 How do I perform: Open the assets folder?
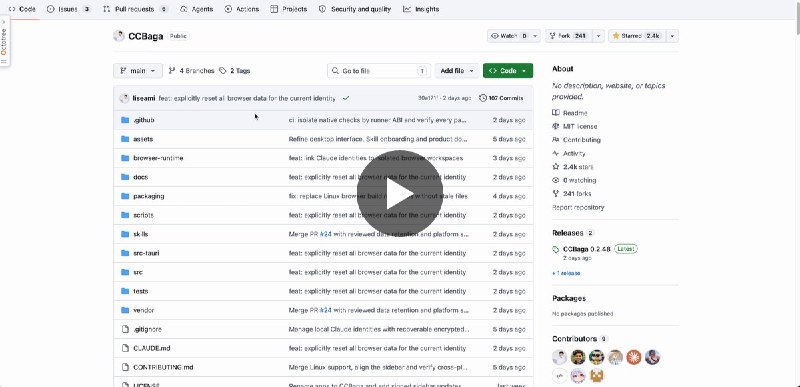click(143, 139)
